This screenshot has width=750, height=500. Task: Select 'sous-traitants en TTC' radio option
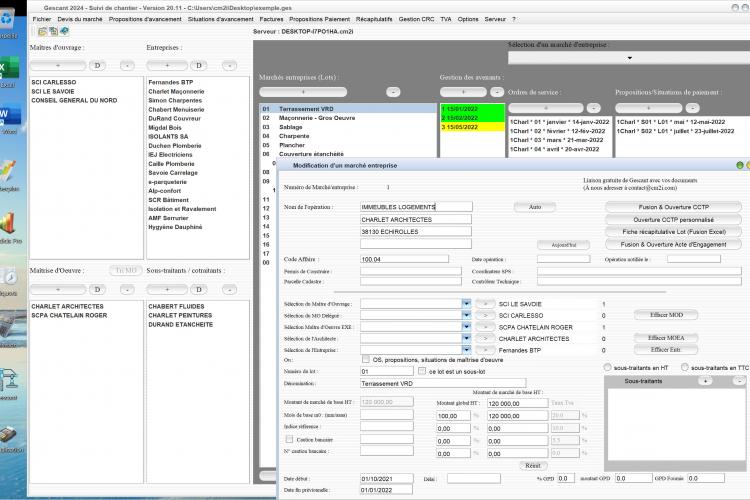click(x=685, y=367)
